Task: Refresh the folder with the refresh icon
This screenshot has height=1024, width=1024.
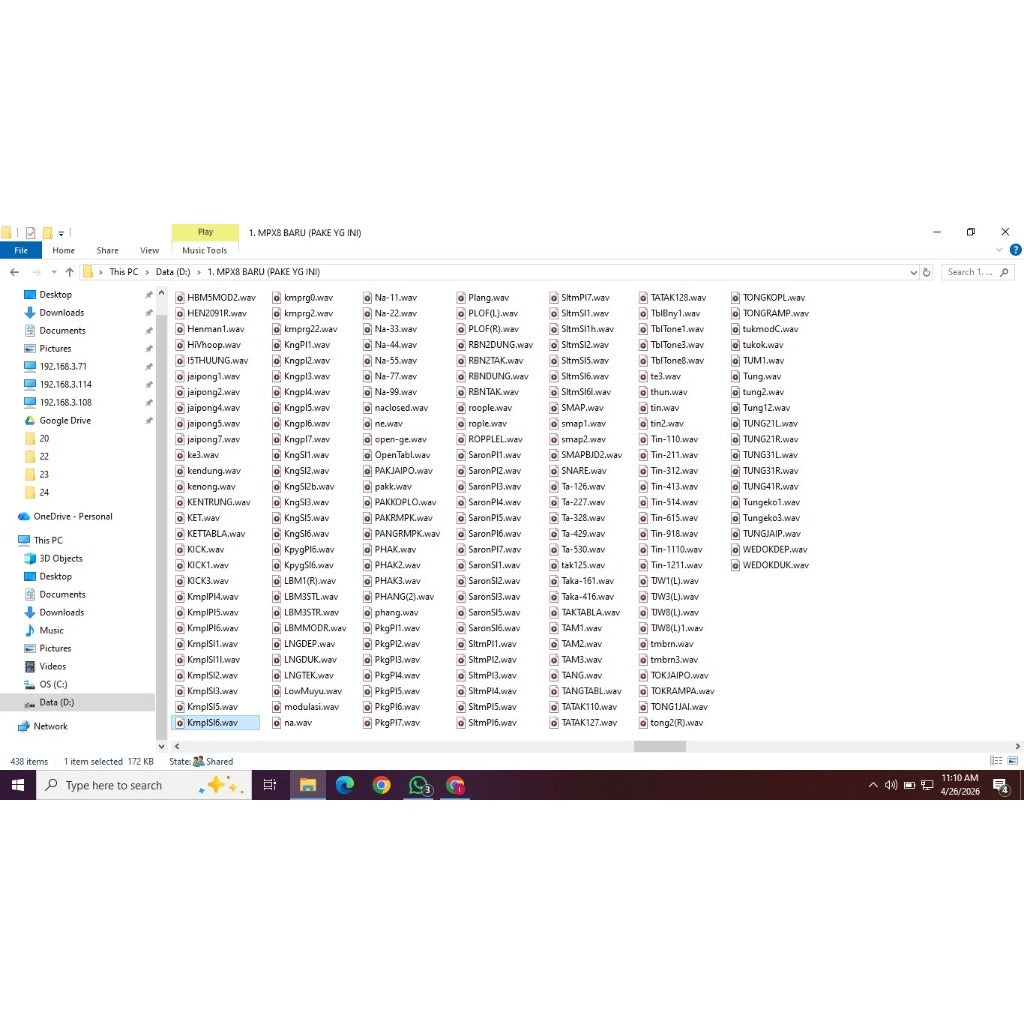Action: click(926, 272)
